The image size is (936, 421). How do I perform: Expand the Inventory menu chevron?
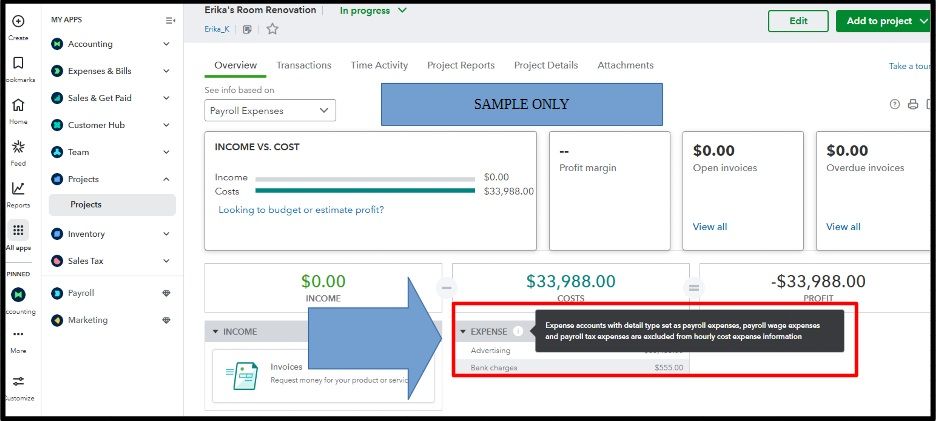(167, 234)
